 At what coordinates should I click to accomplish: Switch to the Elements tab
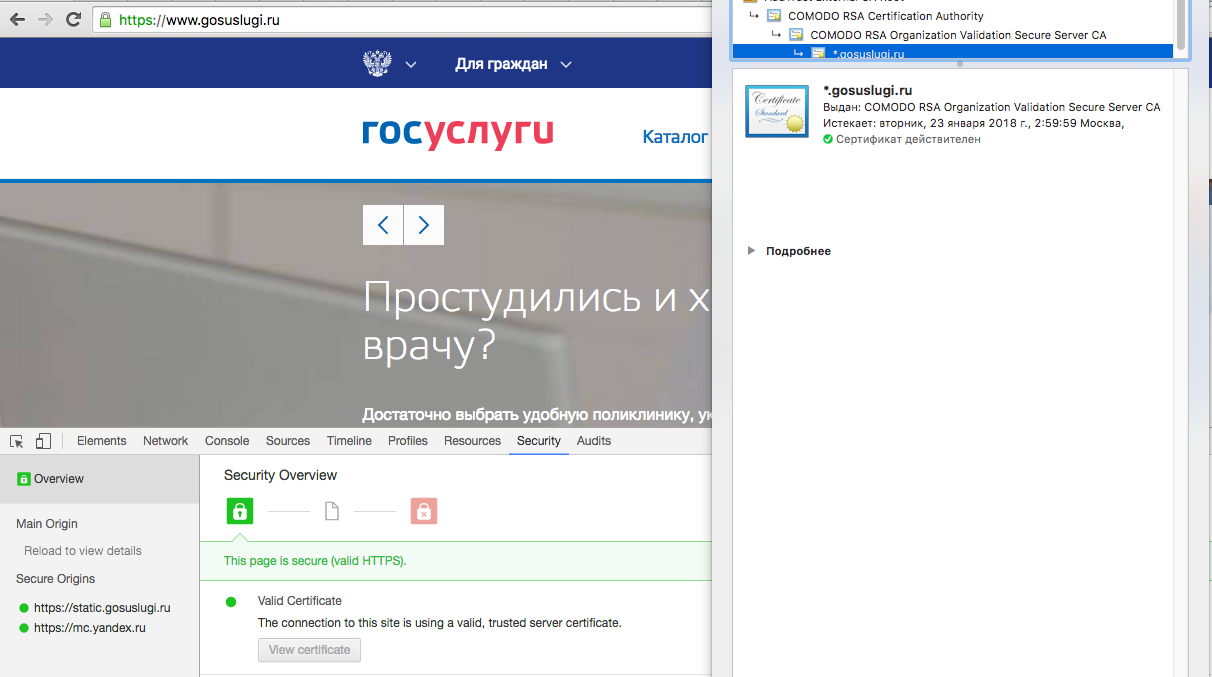pos(102,441)
